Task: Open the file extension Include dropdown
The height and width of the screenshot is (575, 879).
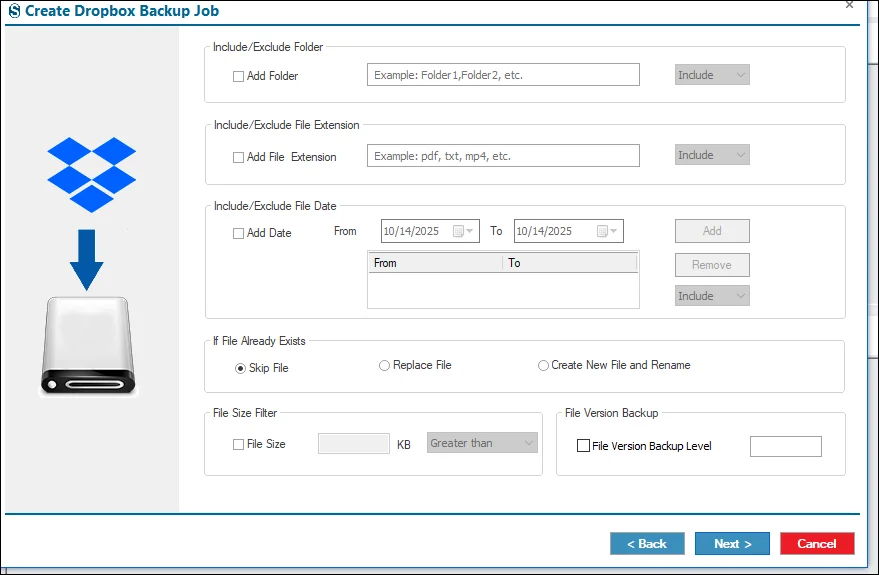Action: (x=712, y=155)
